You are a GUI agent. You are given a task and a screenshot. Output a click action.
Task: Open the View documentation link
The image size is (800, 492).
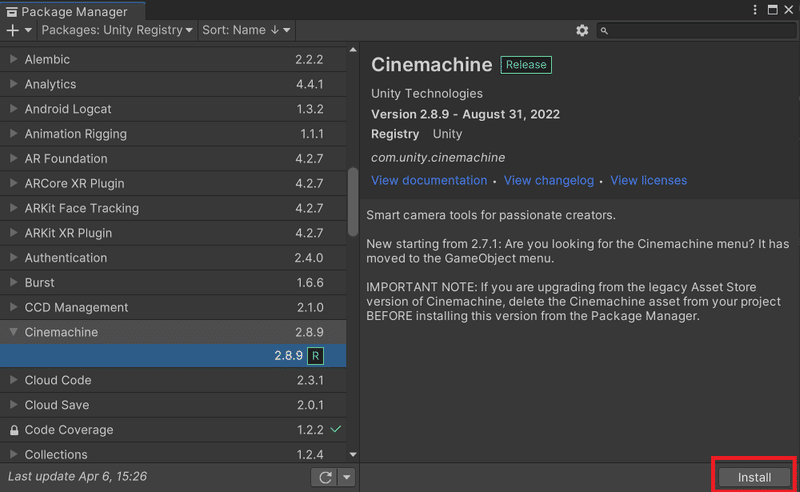pos(429,180)
